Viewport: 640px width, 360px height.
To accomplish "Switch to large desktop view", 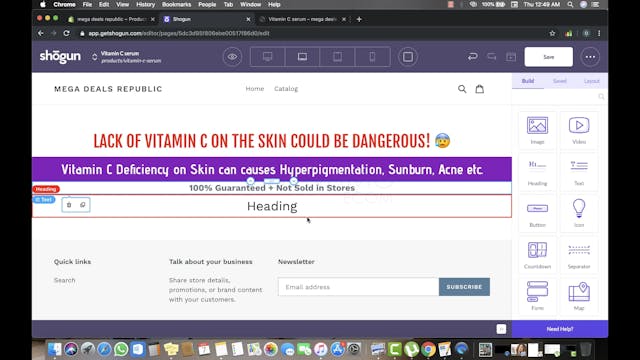I will point(267,57).
